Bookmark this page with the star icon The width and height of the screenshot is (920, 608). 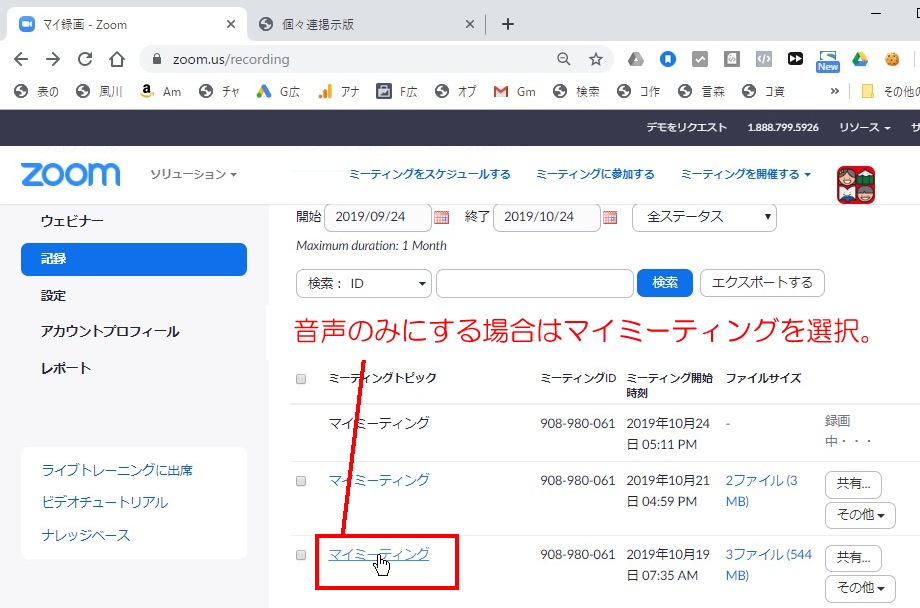pos(596,59)
